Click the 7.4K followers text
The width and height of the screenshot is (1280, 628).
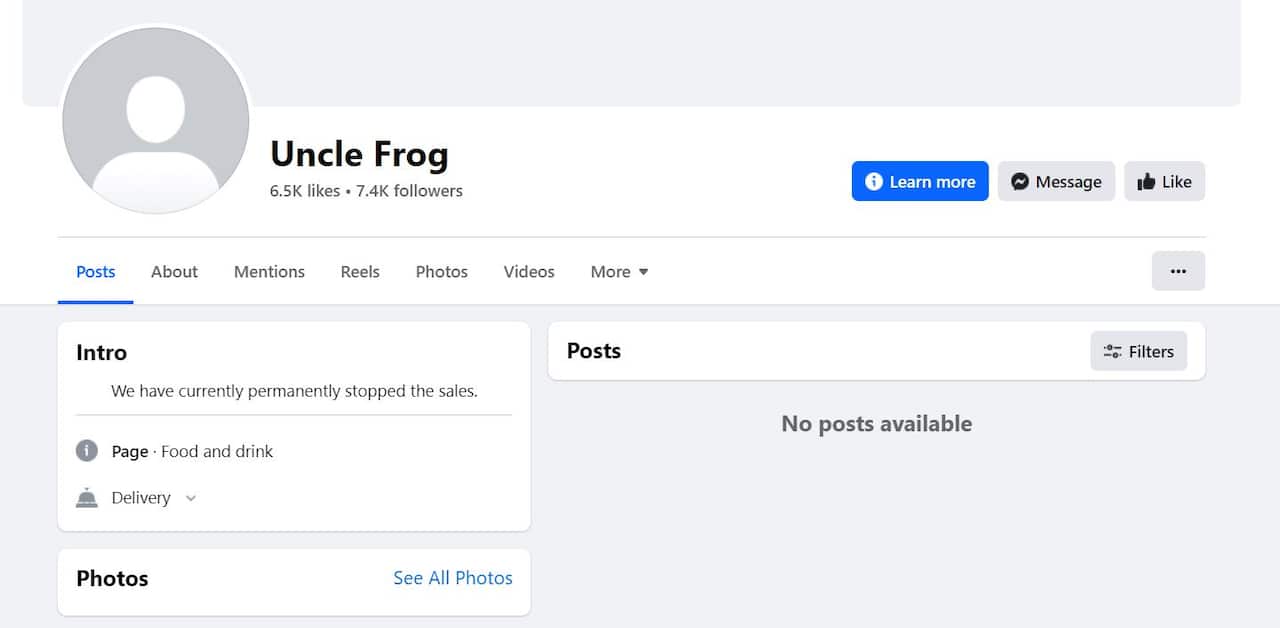[x=409, y=191]
